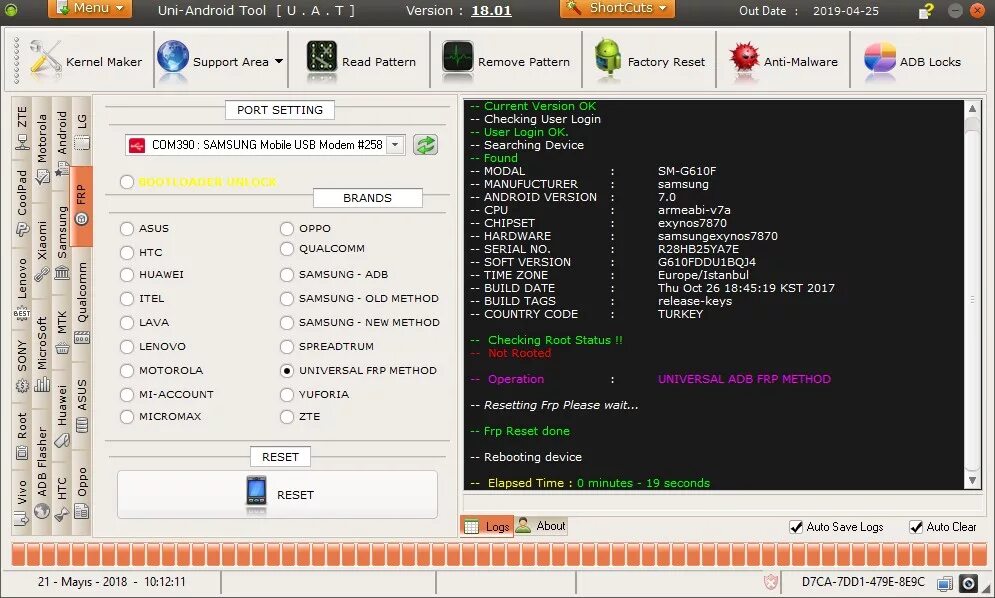995x598 pixels.
Task: Open the Support Area globe icon
Action: 173,59
